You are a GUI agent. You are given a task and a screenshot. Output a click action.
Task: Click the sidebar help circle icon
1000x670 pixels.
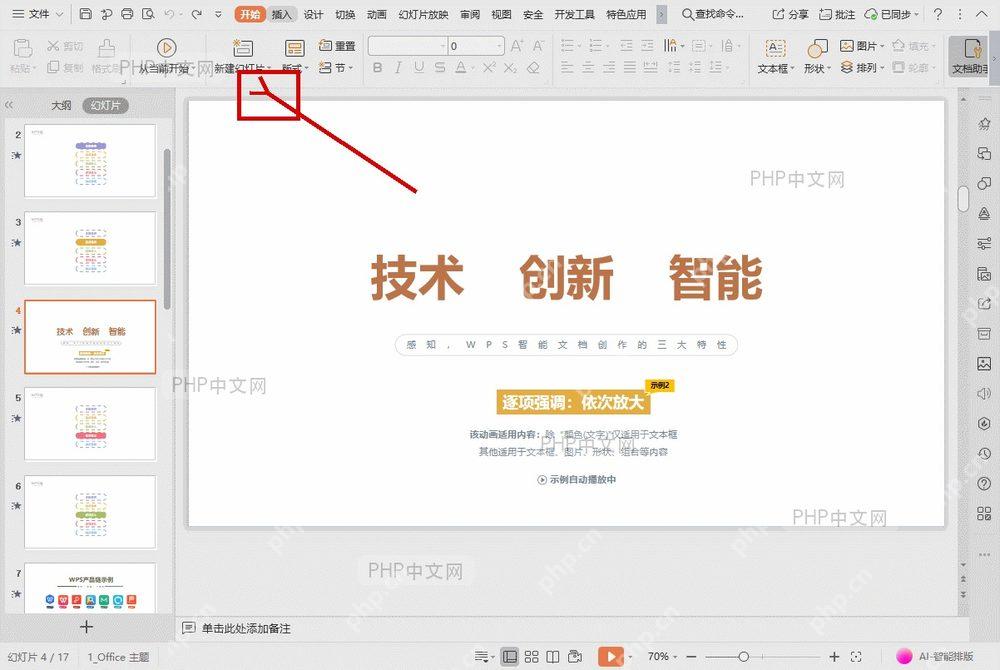pyautogui.click(x=984, y=484)
